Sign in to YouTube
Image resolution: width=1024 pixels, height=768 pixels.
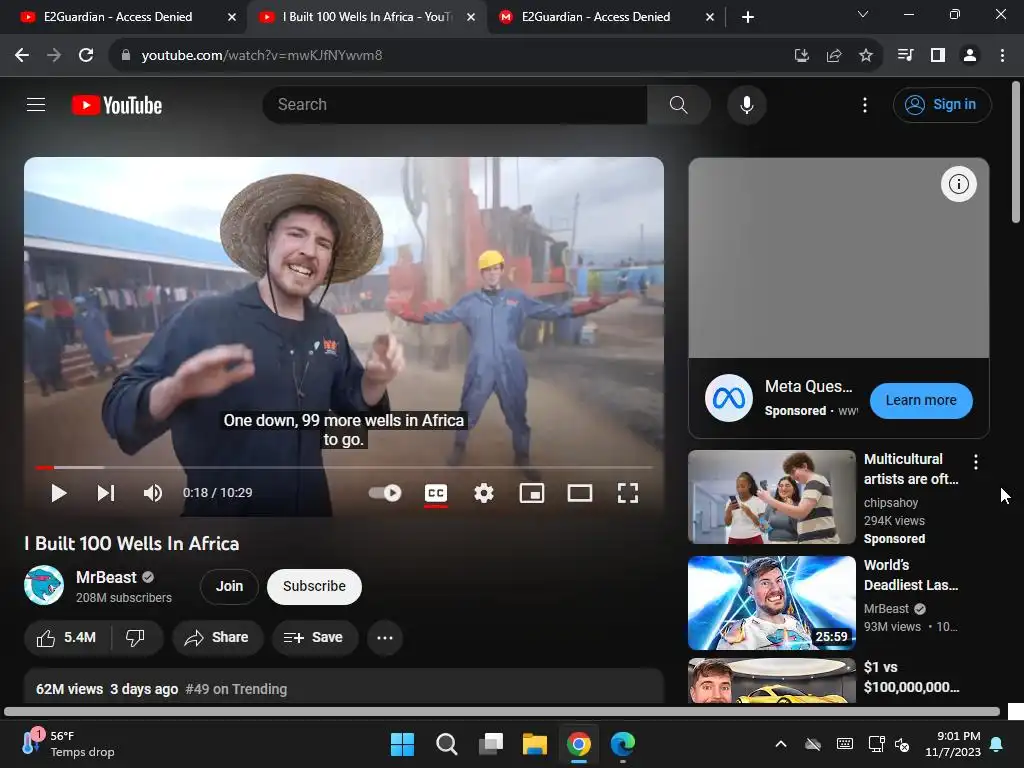point(942,104)
